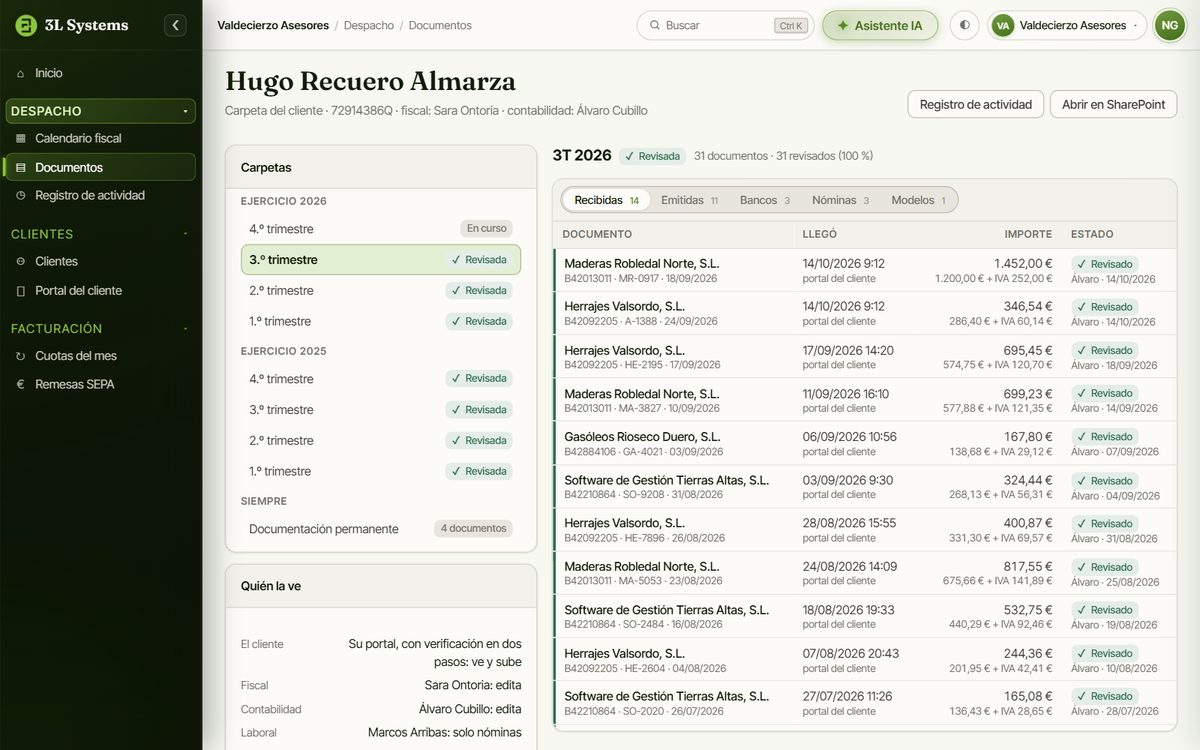
Task: Open Portal del cliente in sidebar
Action: point(101,290)
